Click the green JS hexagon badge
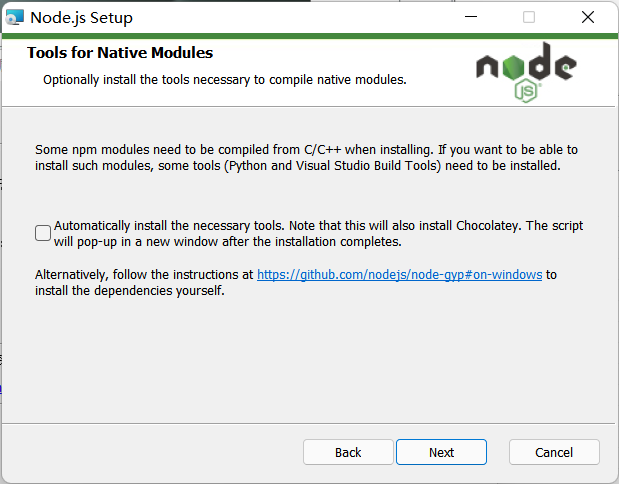This screenshot has width=619, height=484. tap(526, 91)
